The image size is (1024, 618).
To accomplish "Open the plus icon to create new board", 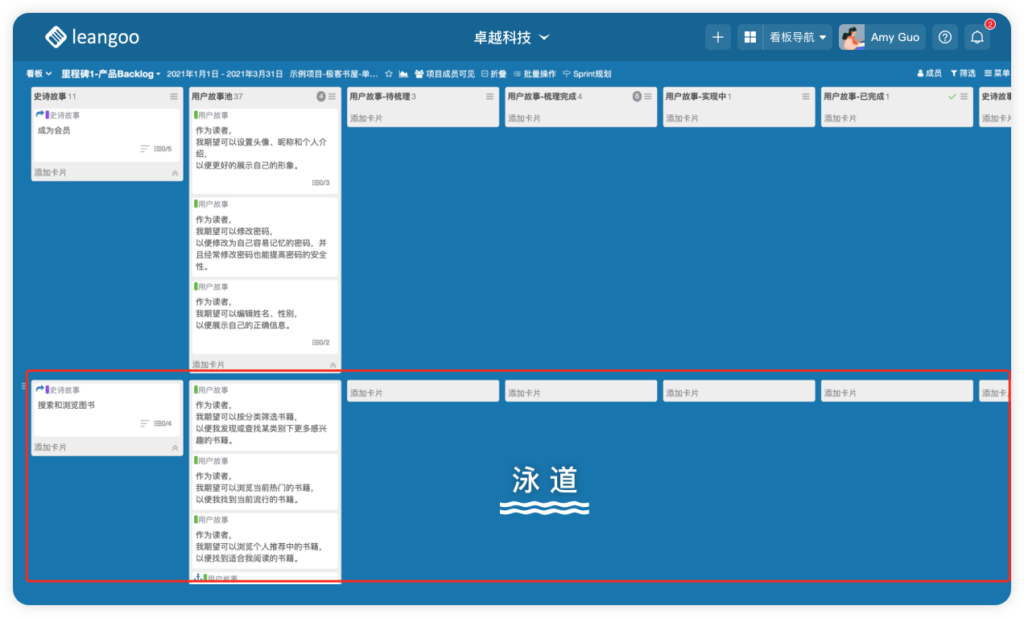I will pos(718,36).
